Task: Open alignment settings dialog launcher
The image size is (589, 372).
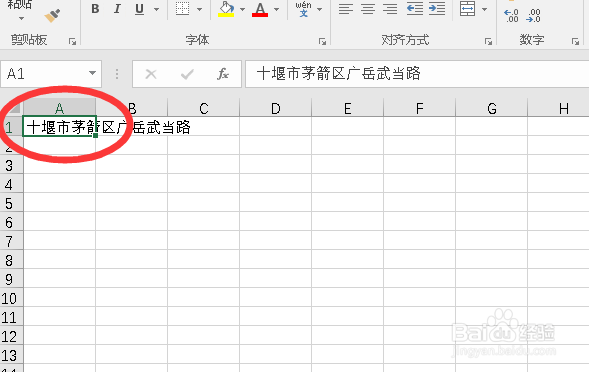Action: point(488,41)
